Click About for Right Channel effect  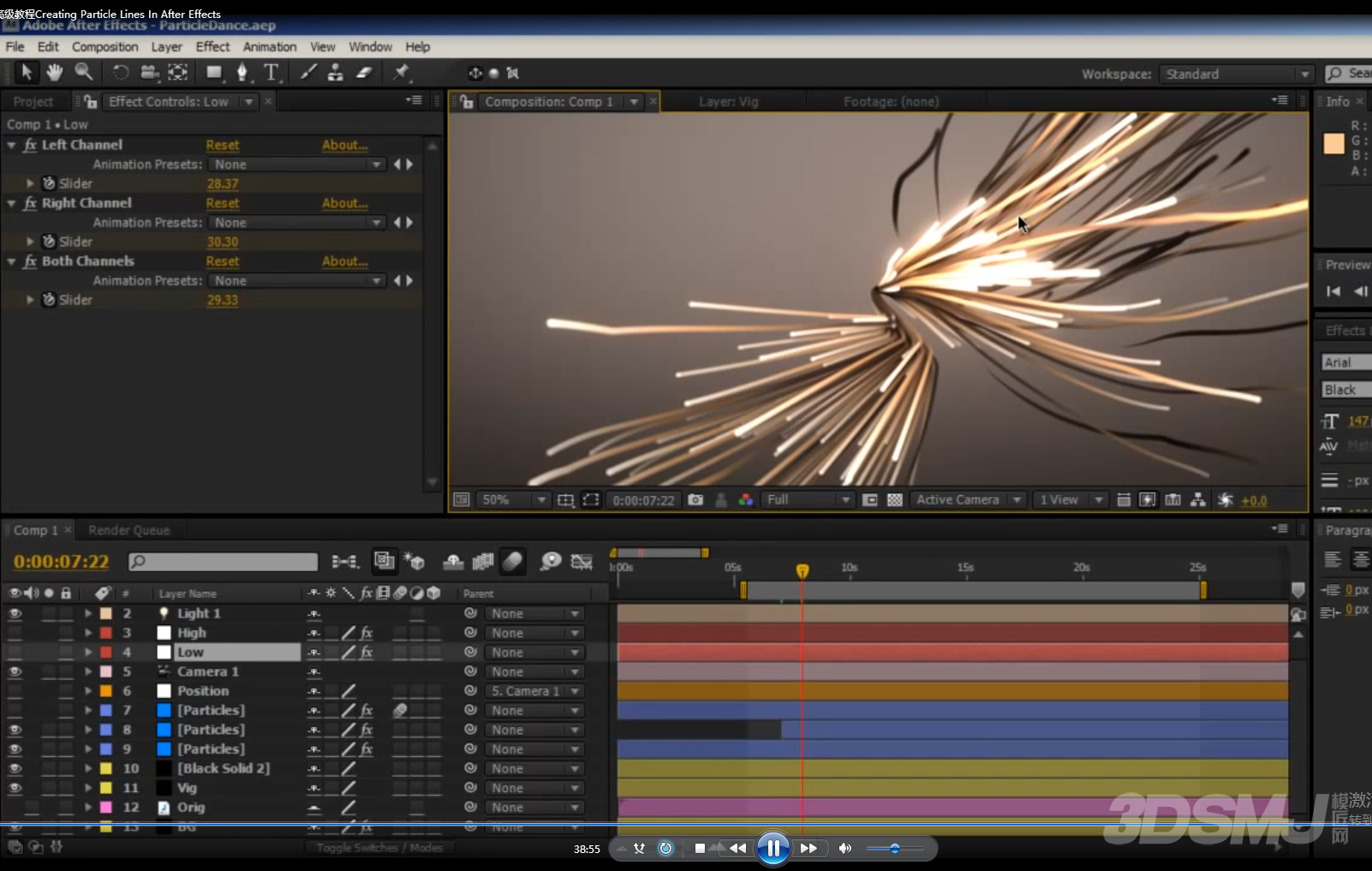[344, 204]
